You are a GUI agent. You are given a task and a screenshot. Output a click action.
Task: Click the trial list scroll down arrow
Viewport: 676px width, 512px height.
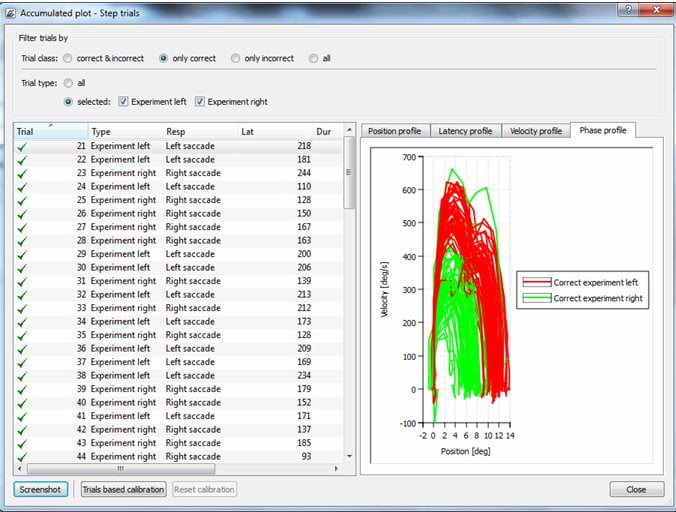tap(349, 456)
